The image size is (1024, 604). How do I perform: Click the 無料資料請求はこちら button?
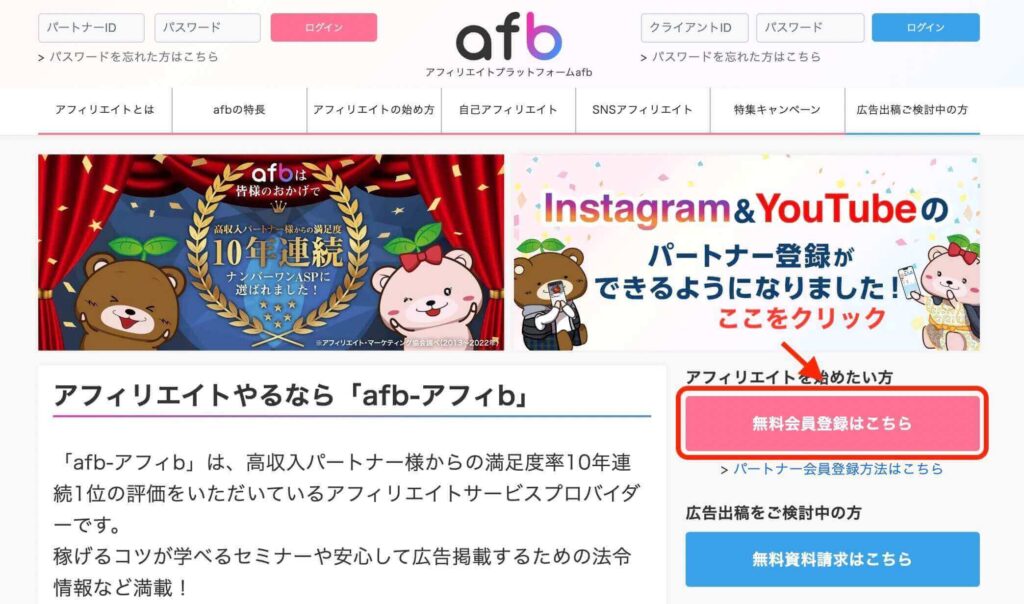[x=833, y=559]
